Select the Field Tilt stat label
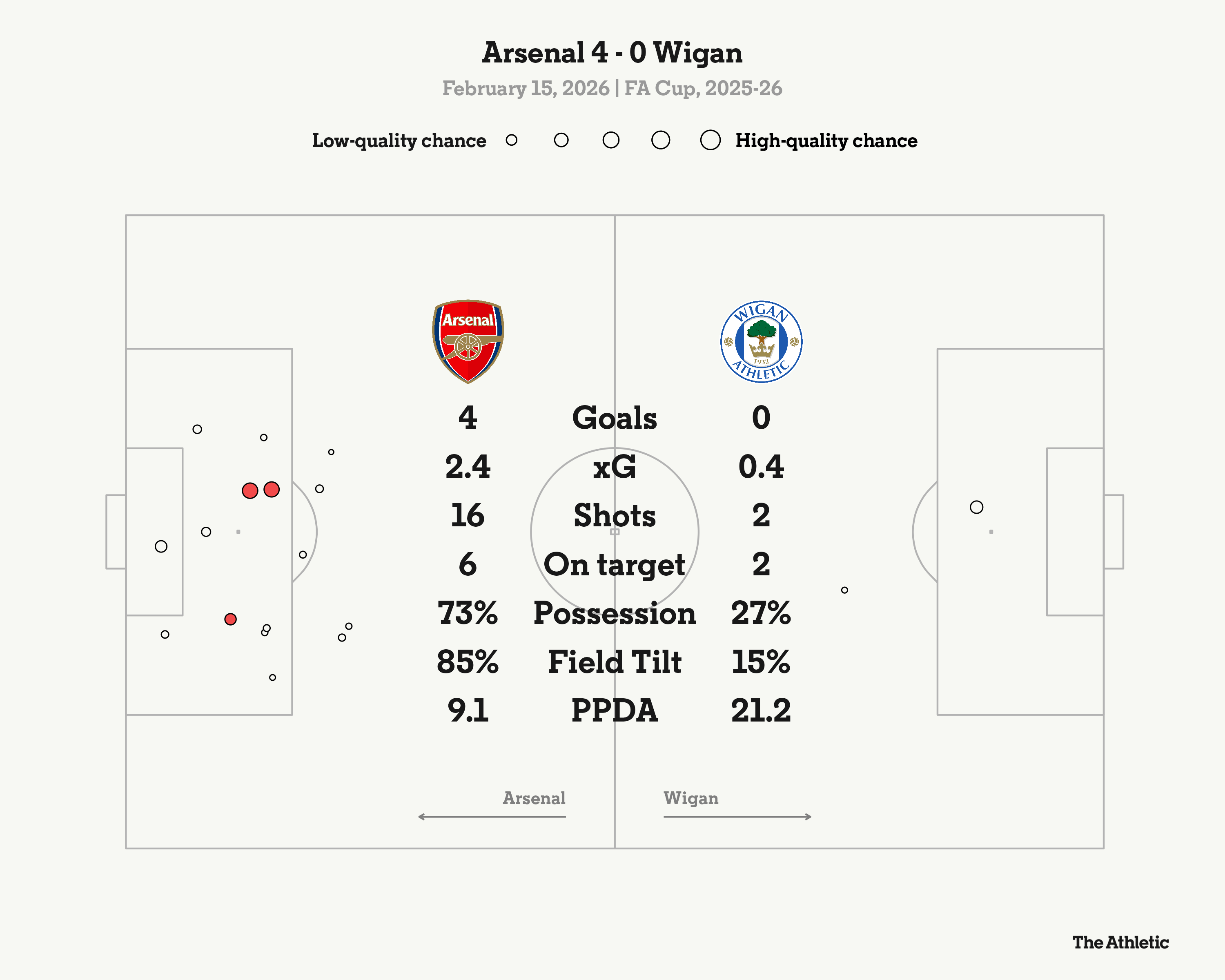 tap(614, 662)
